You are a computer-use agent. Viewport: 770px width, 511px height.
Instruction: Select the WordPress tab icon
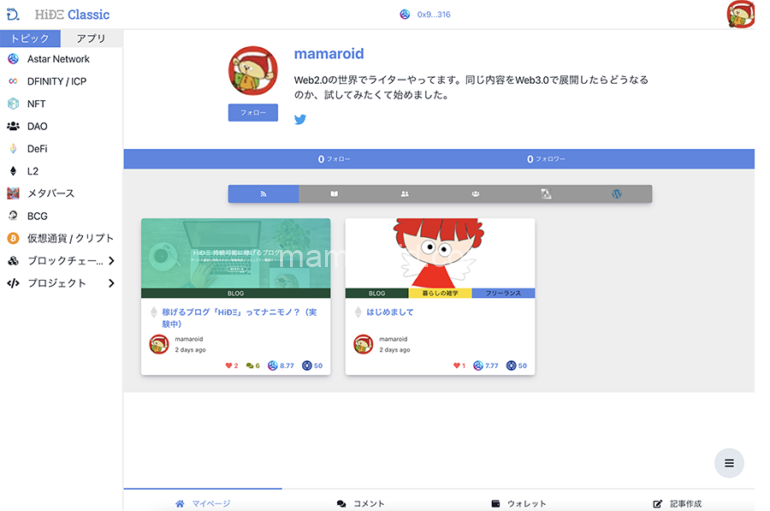coord(616,194)
